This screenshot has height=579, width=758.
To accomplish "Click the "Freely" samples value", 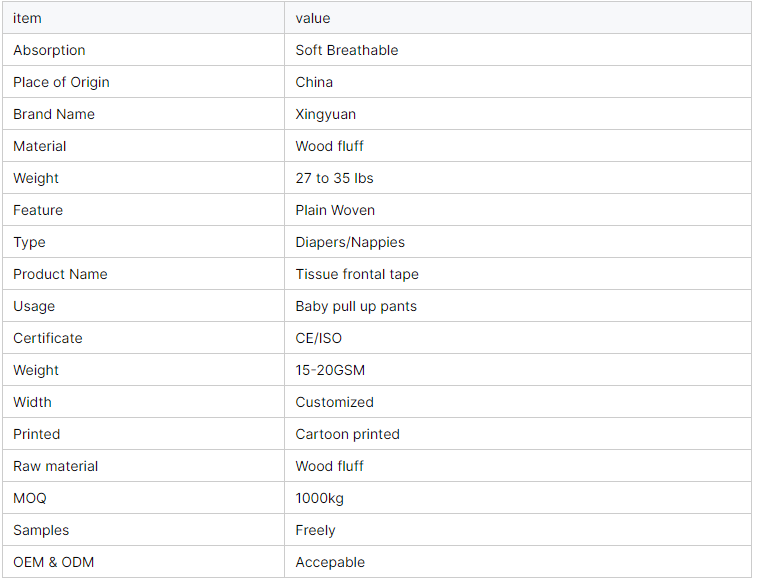I will click(315, 530).
